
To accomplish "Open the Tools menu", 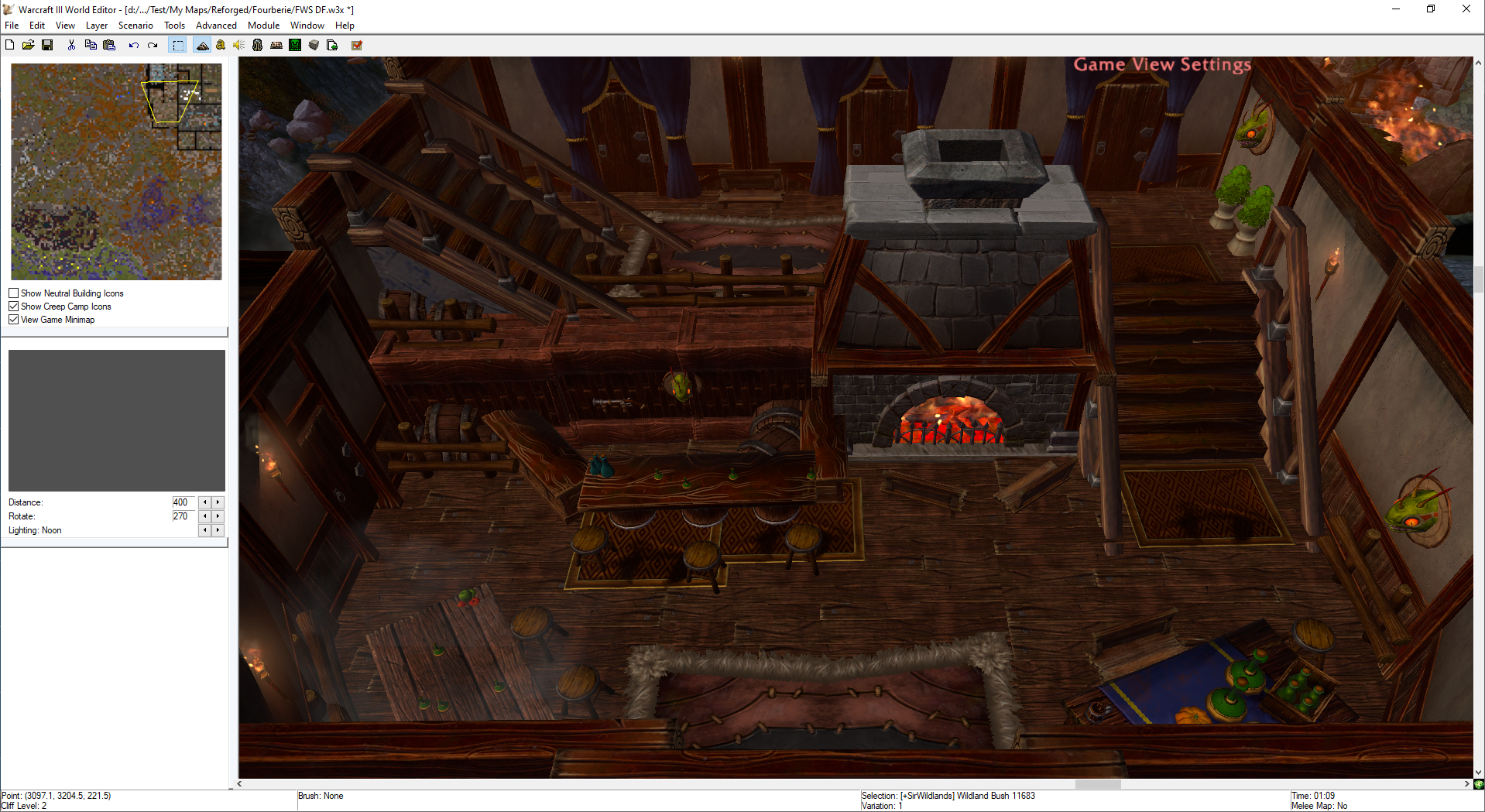I will coord(174,26).
